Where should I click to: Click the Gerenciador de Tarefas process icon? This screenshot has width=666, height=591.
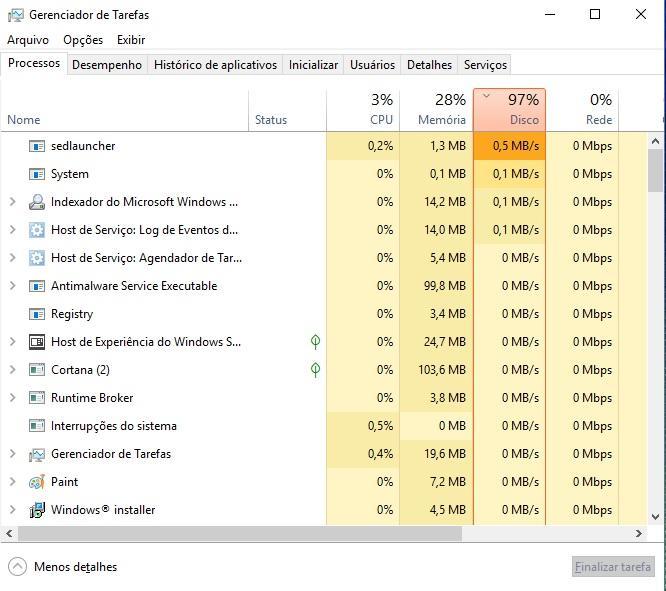point(37,455)
